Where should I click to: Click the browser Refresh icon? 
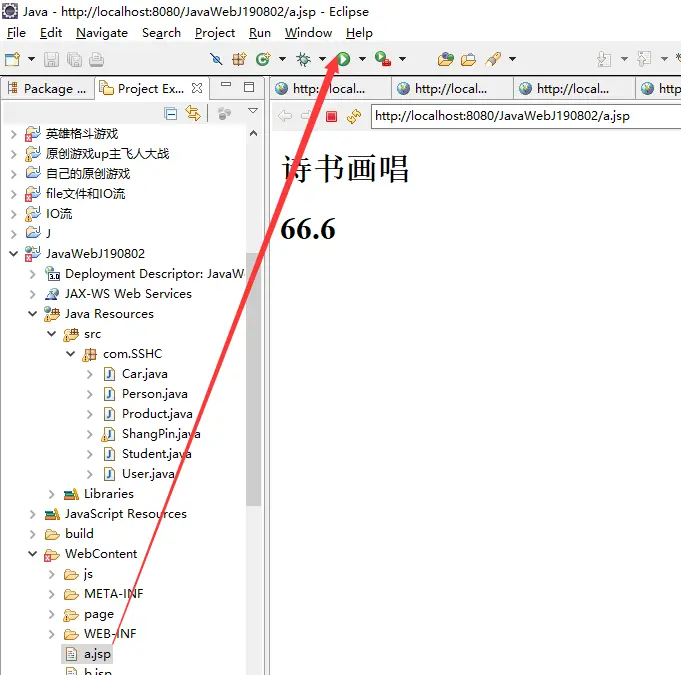click(x=354, y=116)
